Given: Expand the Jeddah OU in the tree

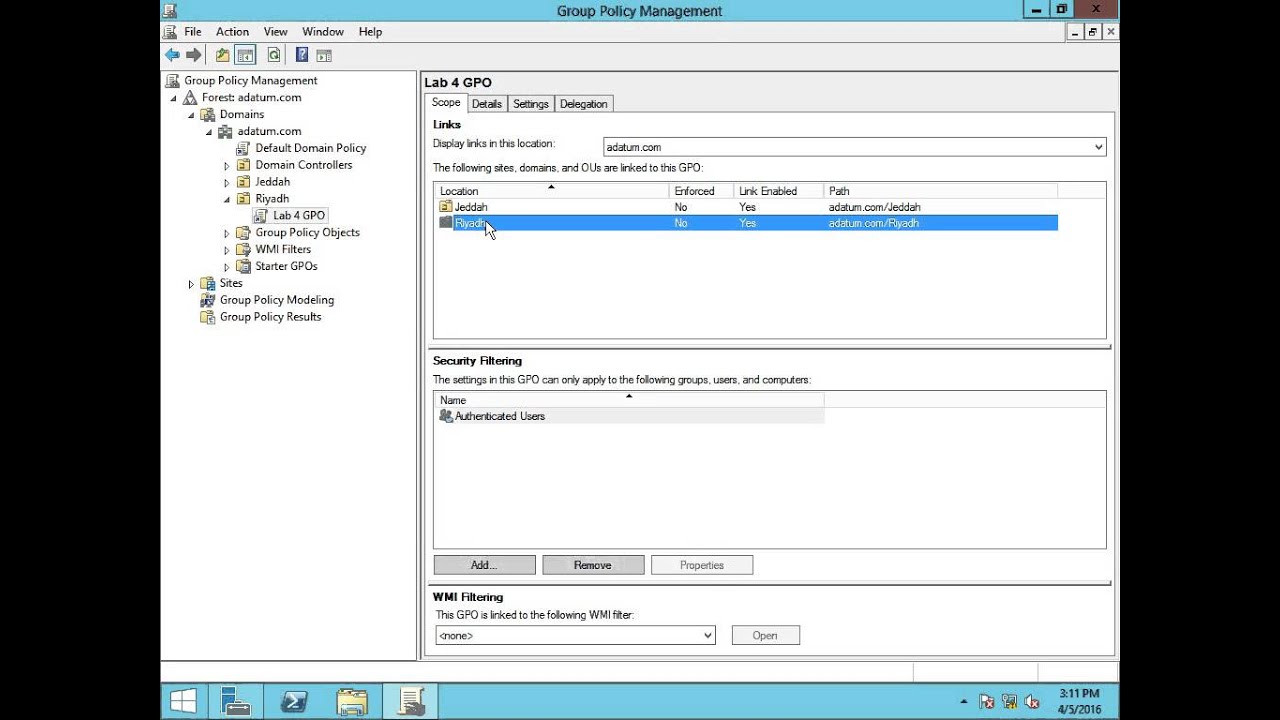Looking at the screenshot, I should click(x=227, y=183).
